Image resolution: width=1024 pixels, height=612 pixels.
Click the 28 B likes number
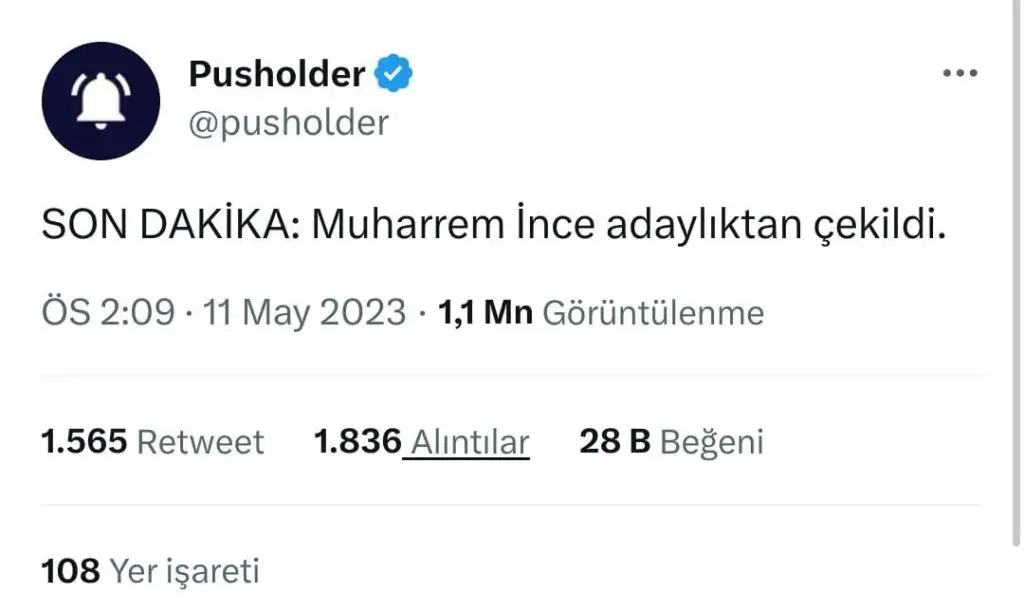(x=615, y=441)
